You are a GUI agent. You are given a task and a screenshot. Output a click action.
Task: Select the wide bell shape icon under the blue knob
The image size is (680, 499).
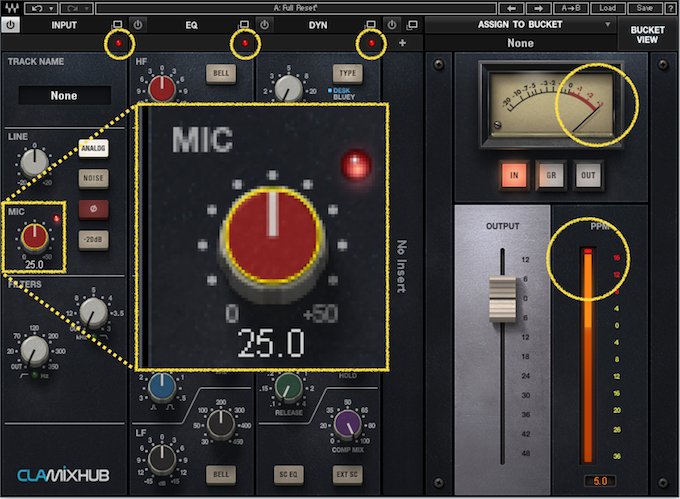pyautogui.click(x=170, y=407)
